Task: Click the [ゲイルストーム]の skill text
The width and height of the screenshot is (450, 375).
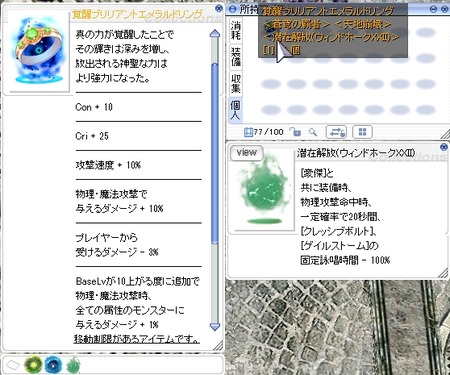Action: pos(339,246)
